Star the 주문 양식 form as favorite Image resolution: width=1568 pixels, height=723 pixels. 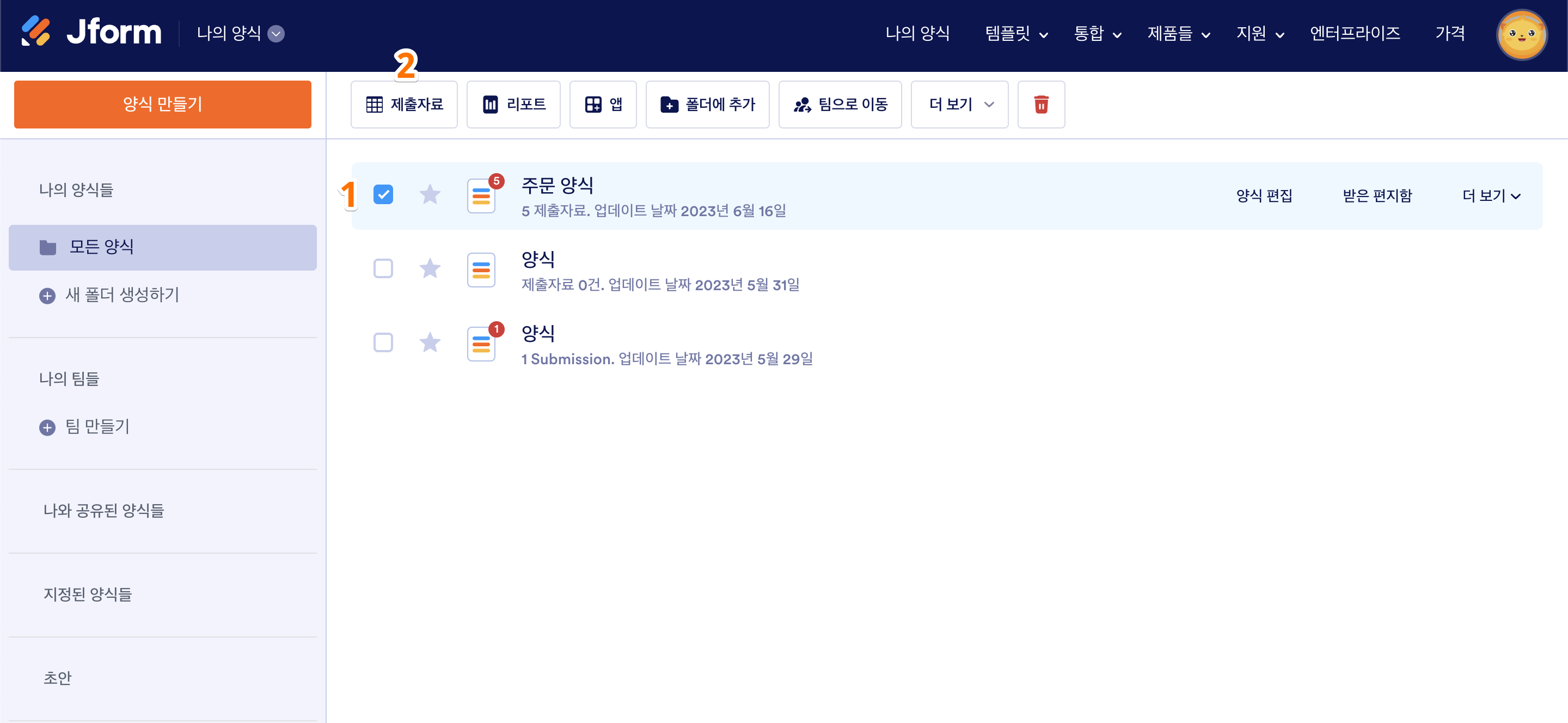point(430,195)
